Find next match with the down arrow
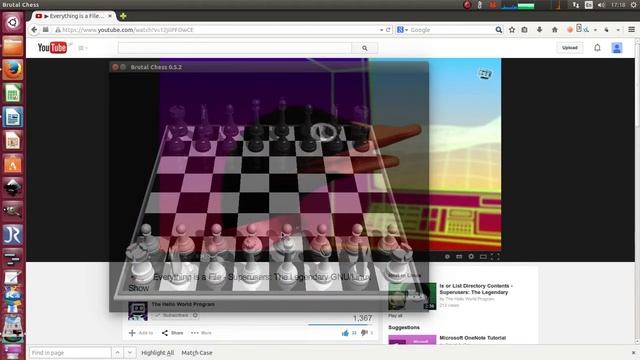The height and width of the screenshot is (360, 640). [130, 353]
